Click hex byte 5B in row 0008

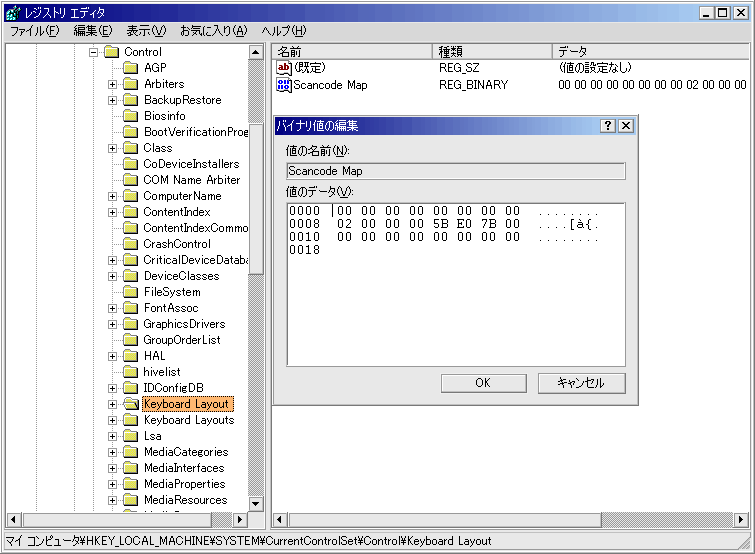pyautogui.click(x=441, y=224)
